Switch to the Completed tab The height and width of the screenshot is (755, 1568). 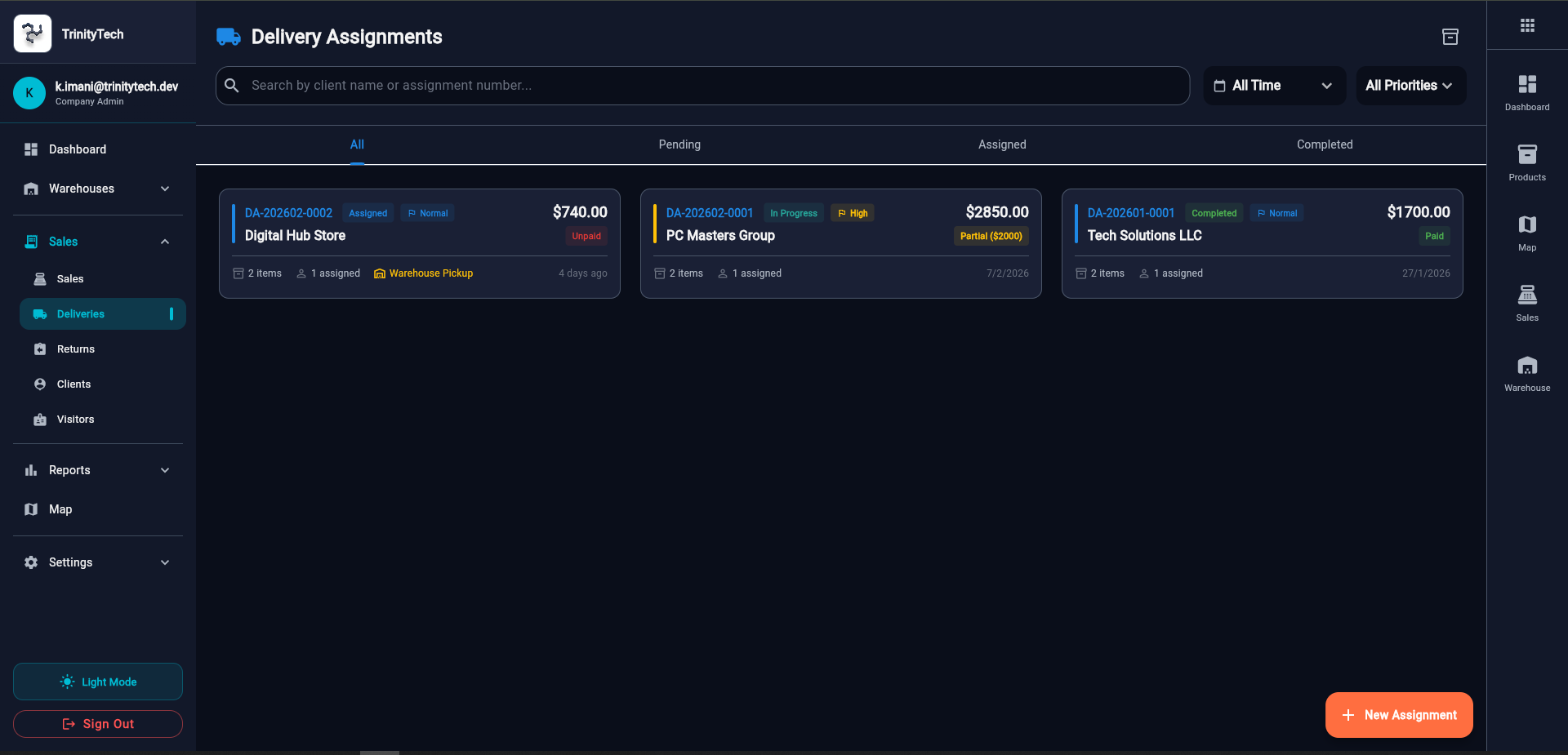(1324, 144)
